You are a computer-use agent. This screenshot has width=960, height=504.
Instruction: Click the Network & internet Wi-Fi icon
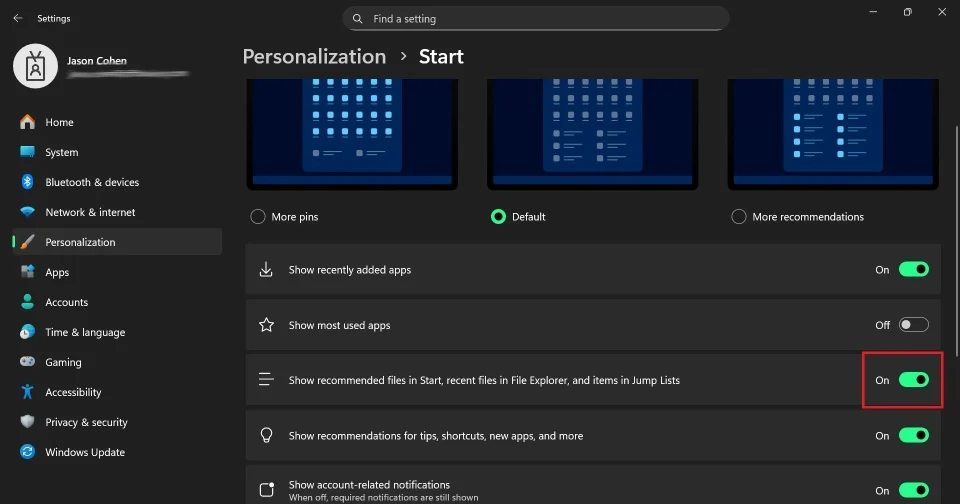pos(27,212)
